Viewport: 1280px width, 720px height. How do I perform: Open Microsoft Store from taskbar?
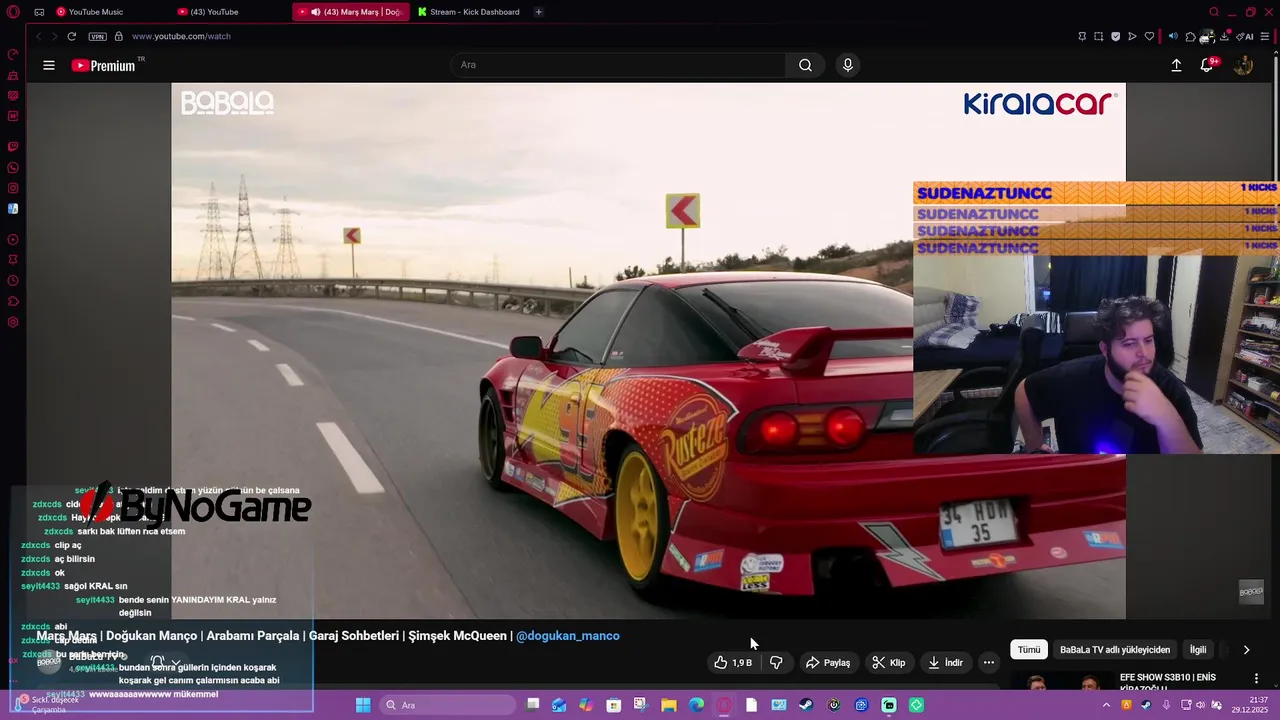613,705
